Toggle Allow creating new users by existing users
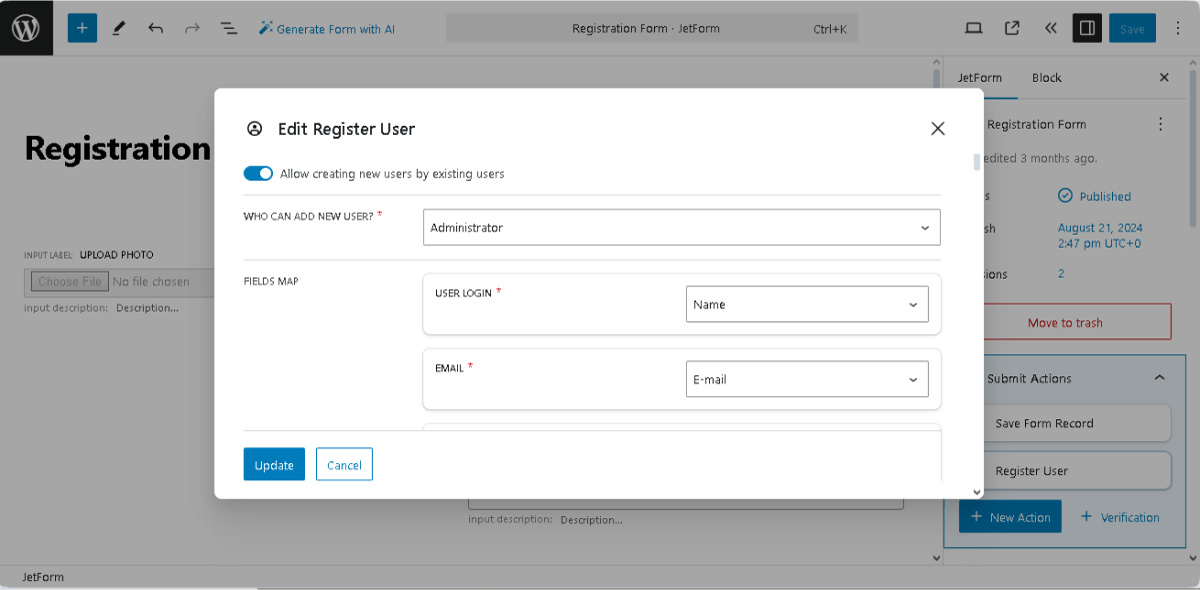This screenshot has width=1200, height=590. [258, 173]
